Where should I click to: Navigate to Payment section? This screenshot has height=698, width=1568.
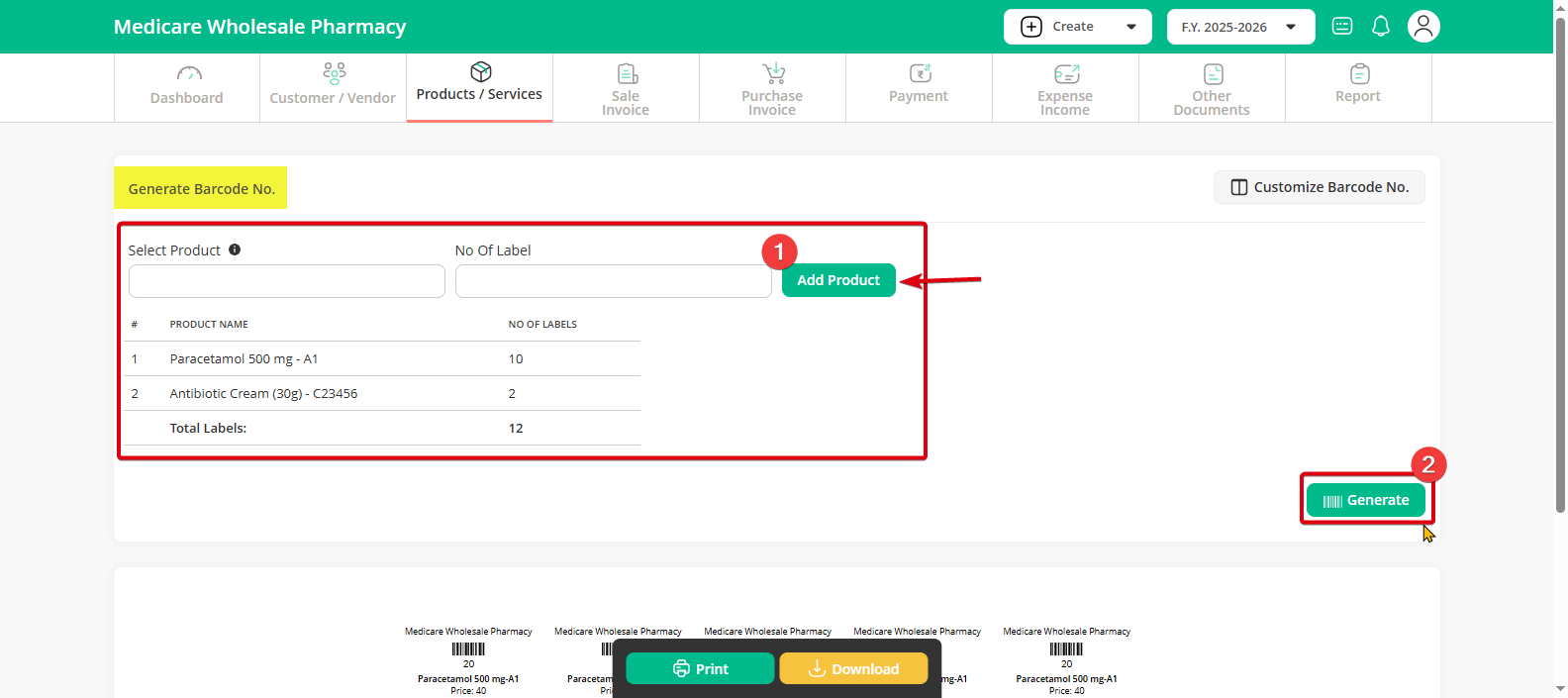tap(919, 87)
